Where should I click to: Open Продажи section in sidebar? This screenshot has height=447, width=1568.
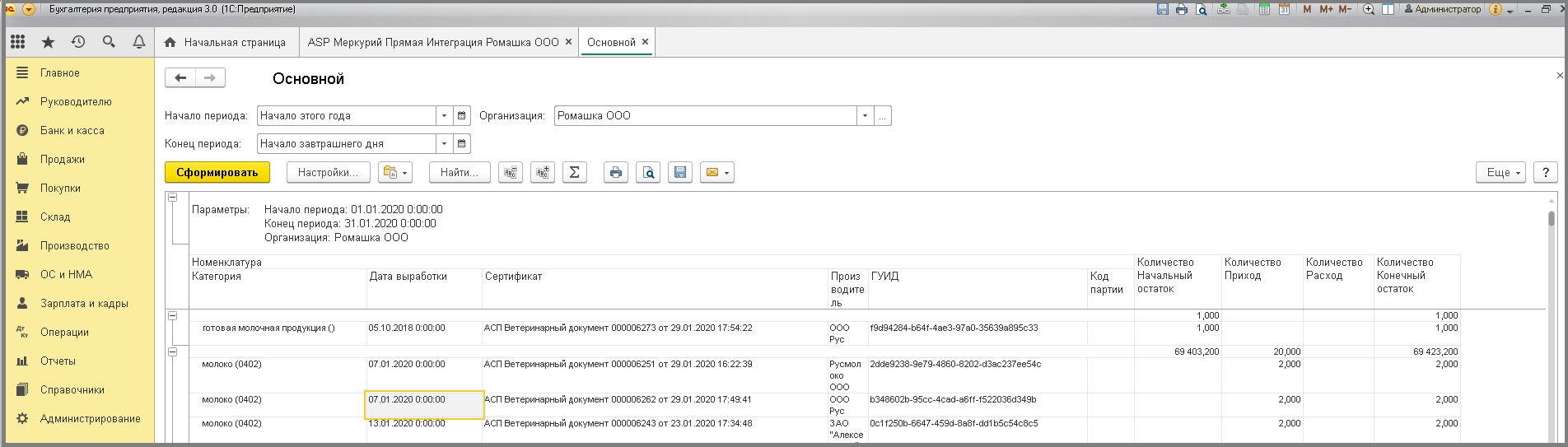pyautogui.click(x=80, y=159)
